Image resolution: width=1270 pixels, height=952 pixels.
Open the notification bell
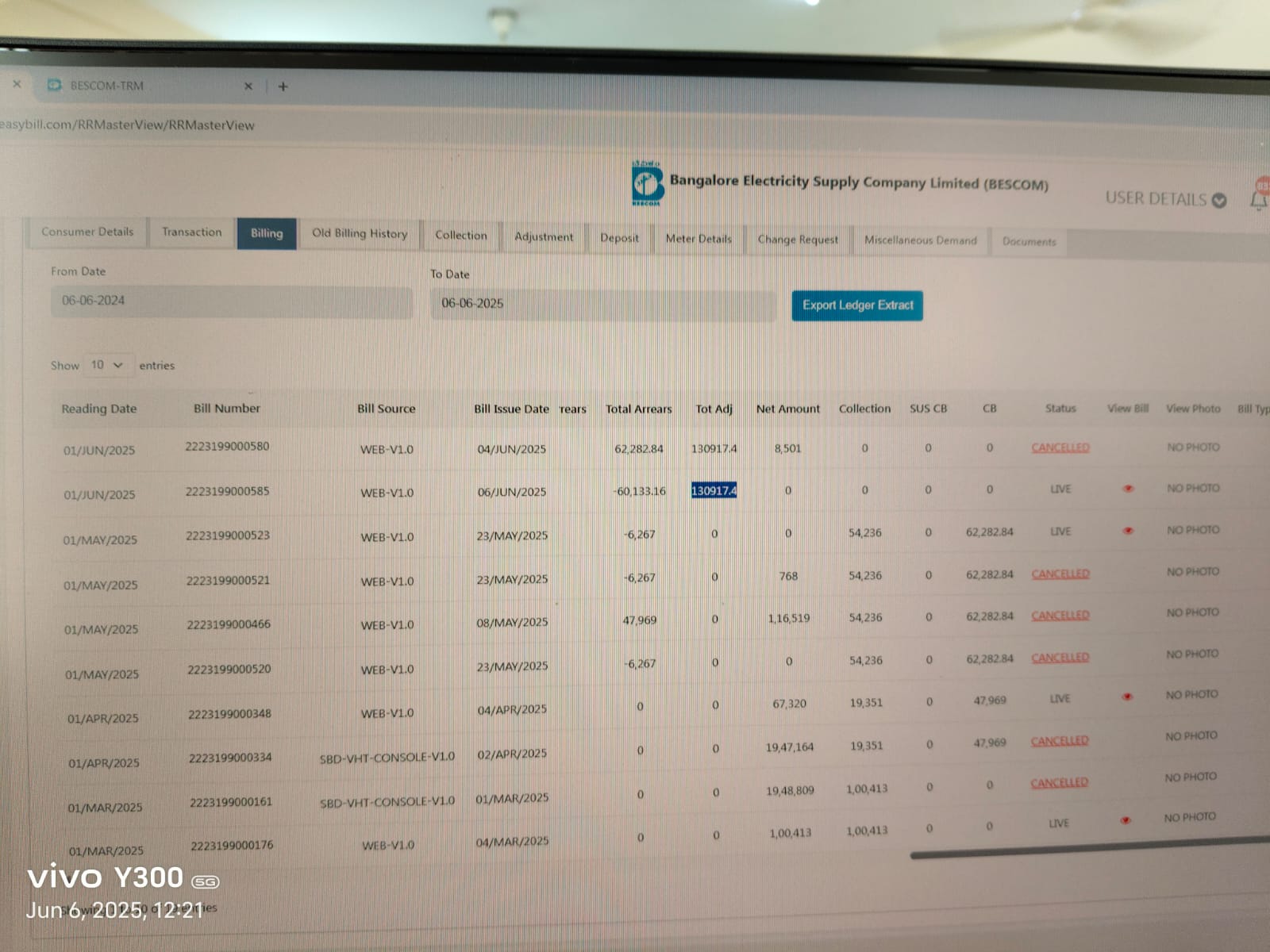point(1260,199)
